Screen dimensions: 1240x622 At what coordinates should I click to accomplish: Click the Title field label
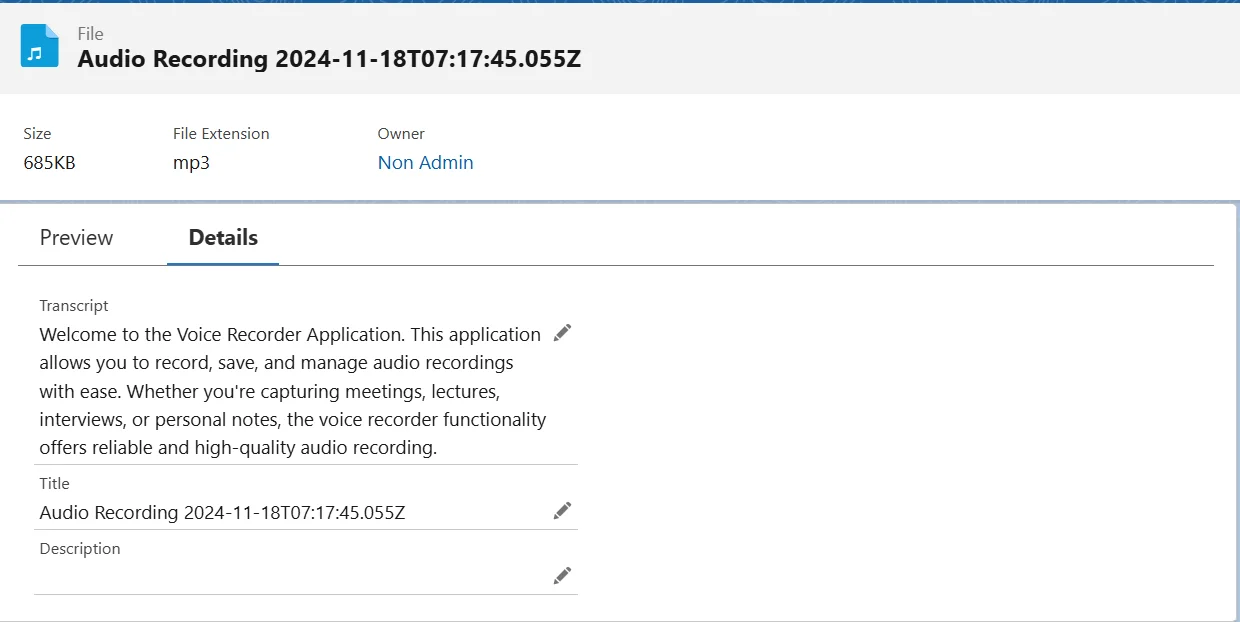[x=54, y=484]
